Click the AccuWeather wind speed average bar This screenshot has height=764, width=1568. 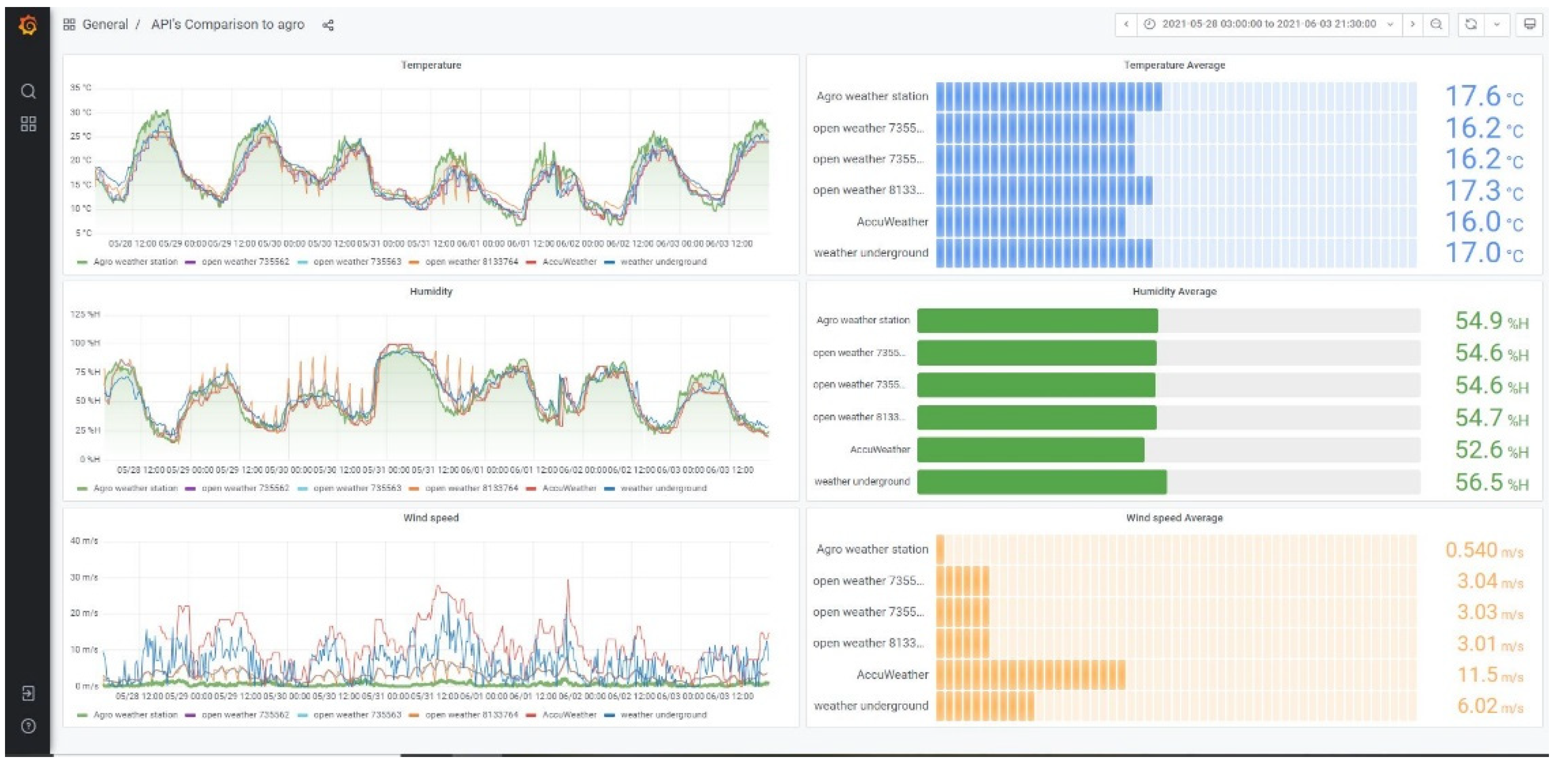[x=1176, y=675]
